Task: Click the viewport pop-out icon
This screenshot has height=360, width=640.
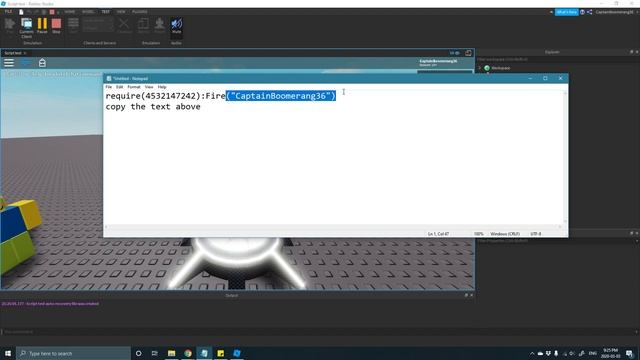Action: point(468,53)
